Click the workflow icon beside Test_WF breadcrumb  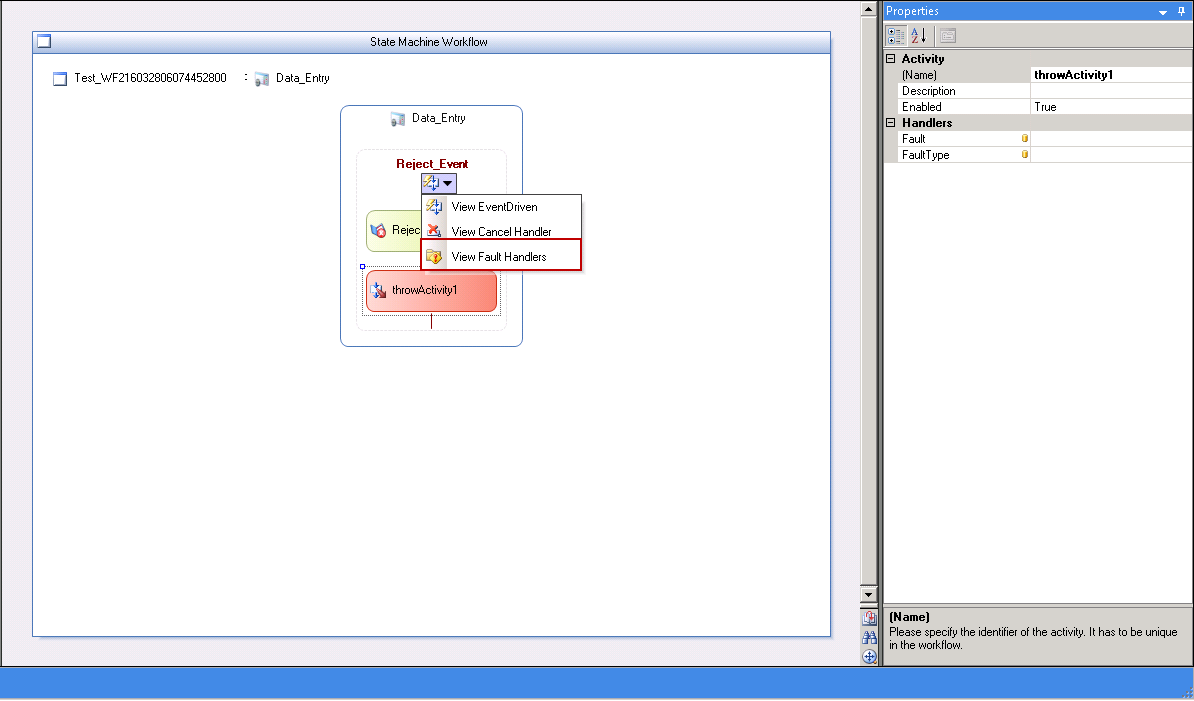(59, 78)
